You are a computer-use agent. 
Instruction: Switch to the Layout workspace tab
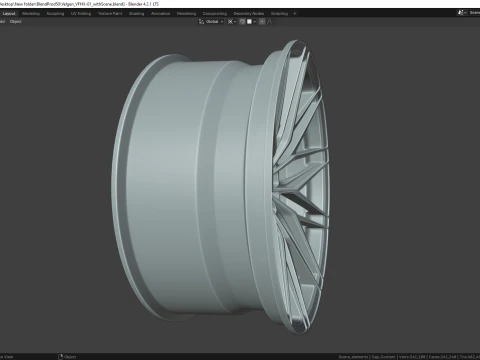(9, 14)
